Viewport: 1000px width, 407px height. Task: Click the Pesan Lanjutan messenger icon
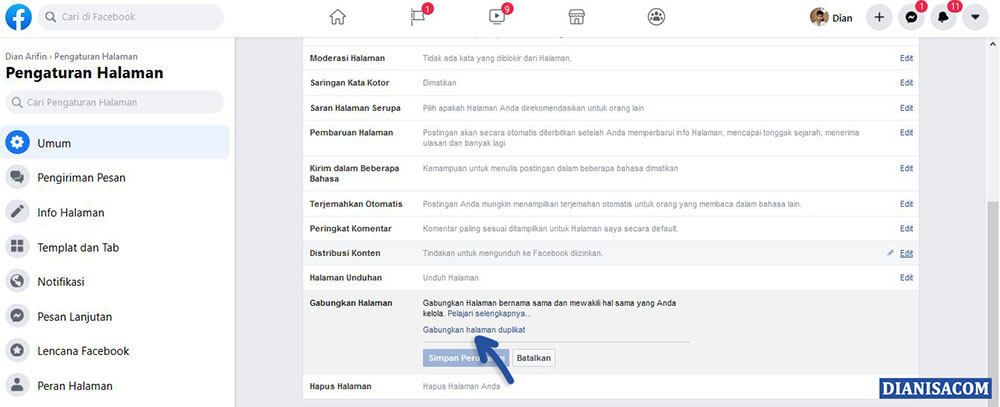[17, 316]
